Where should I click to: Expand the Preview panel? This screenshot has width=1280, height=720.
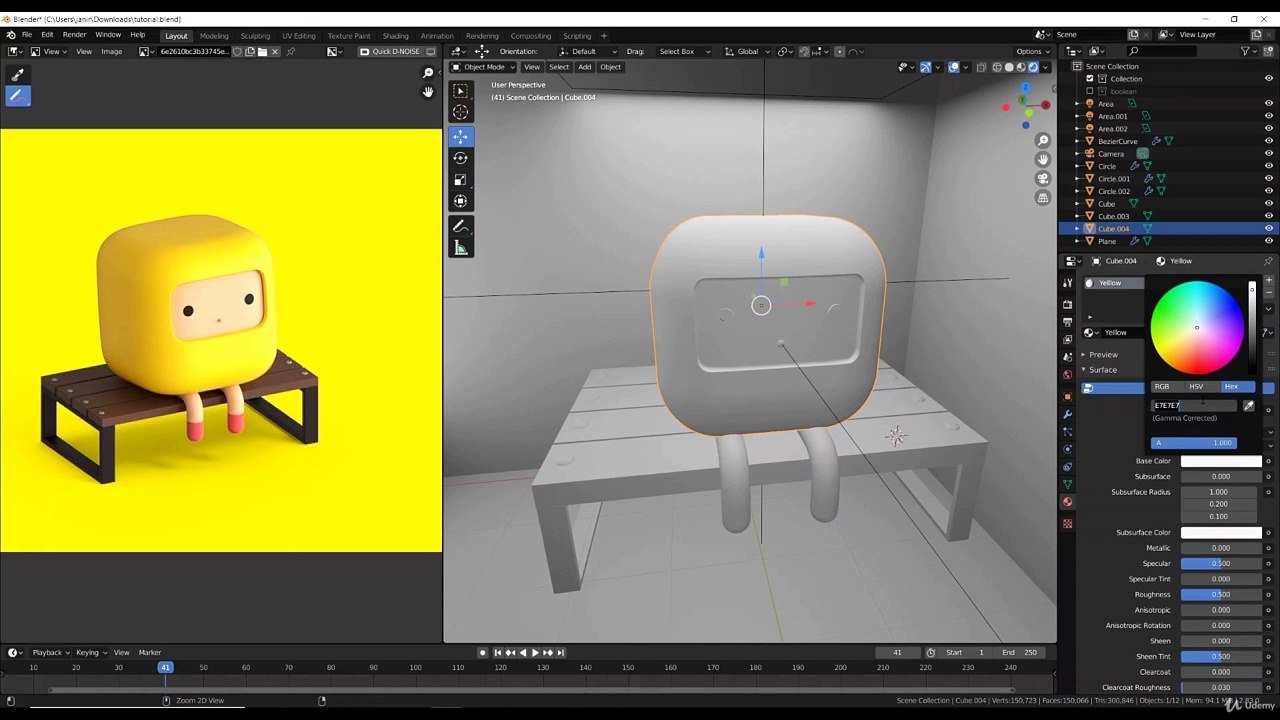[1103, 355]
